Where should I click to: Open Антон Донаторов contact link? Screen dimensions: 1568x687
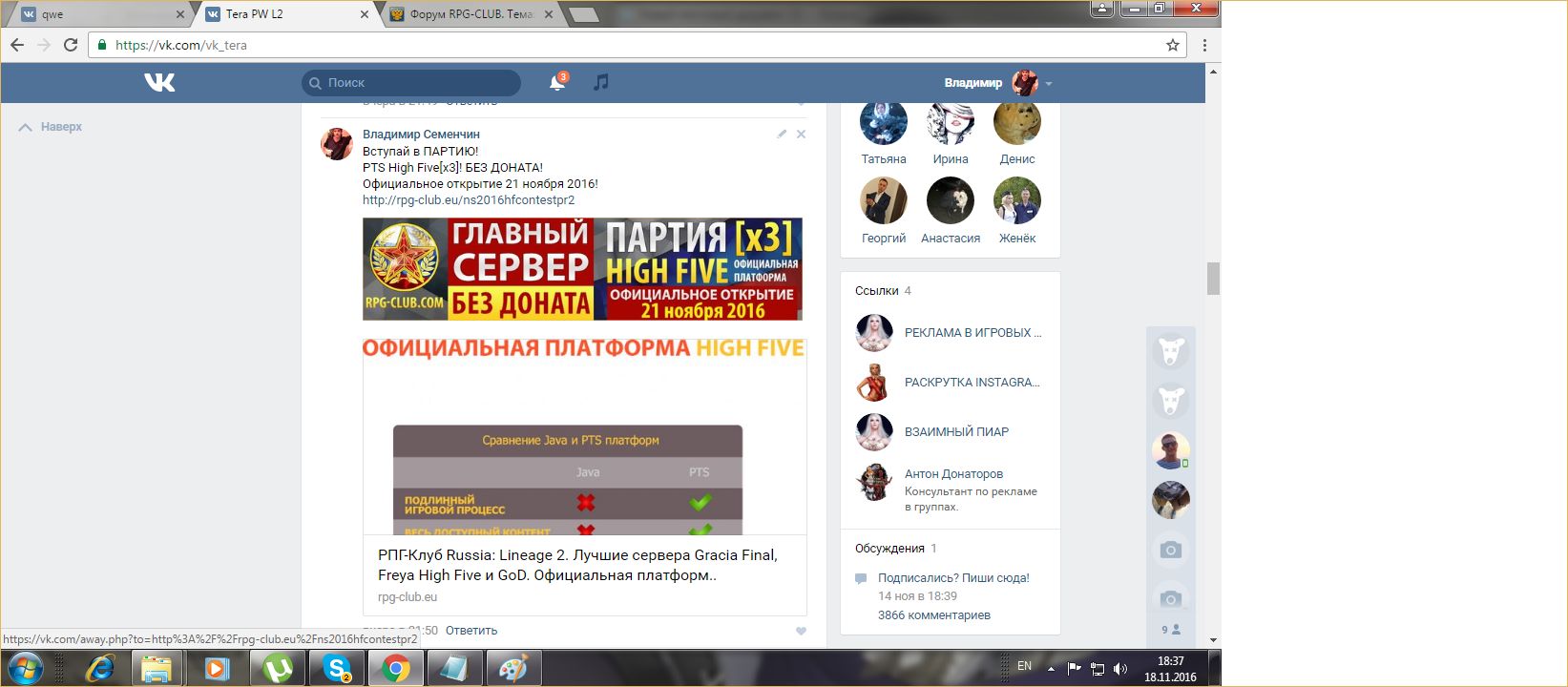pyautogui.click(x=953, y=474)
